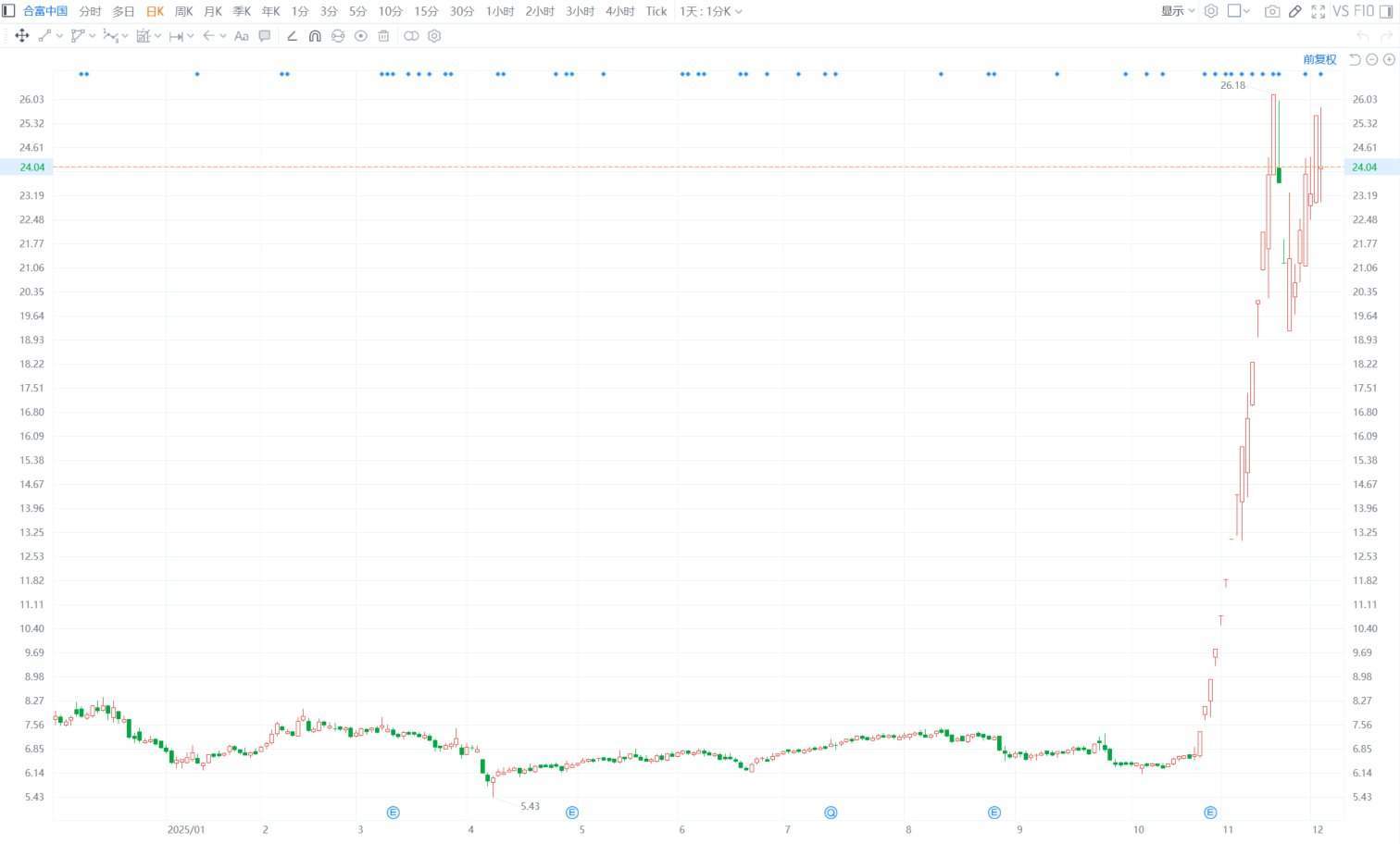Select the arrow annotation tool

(208, 36)
